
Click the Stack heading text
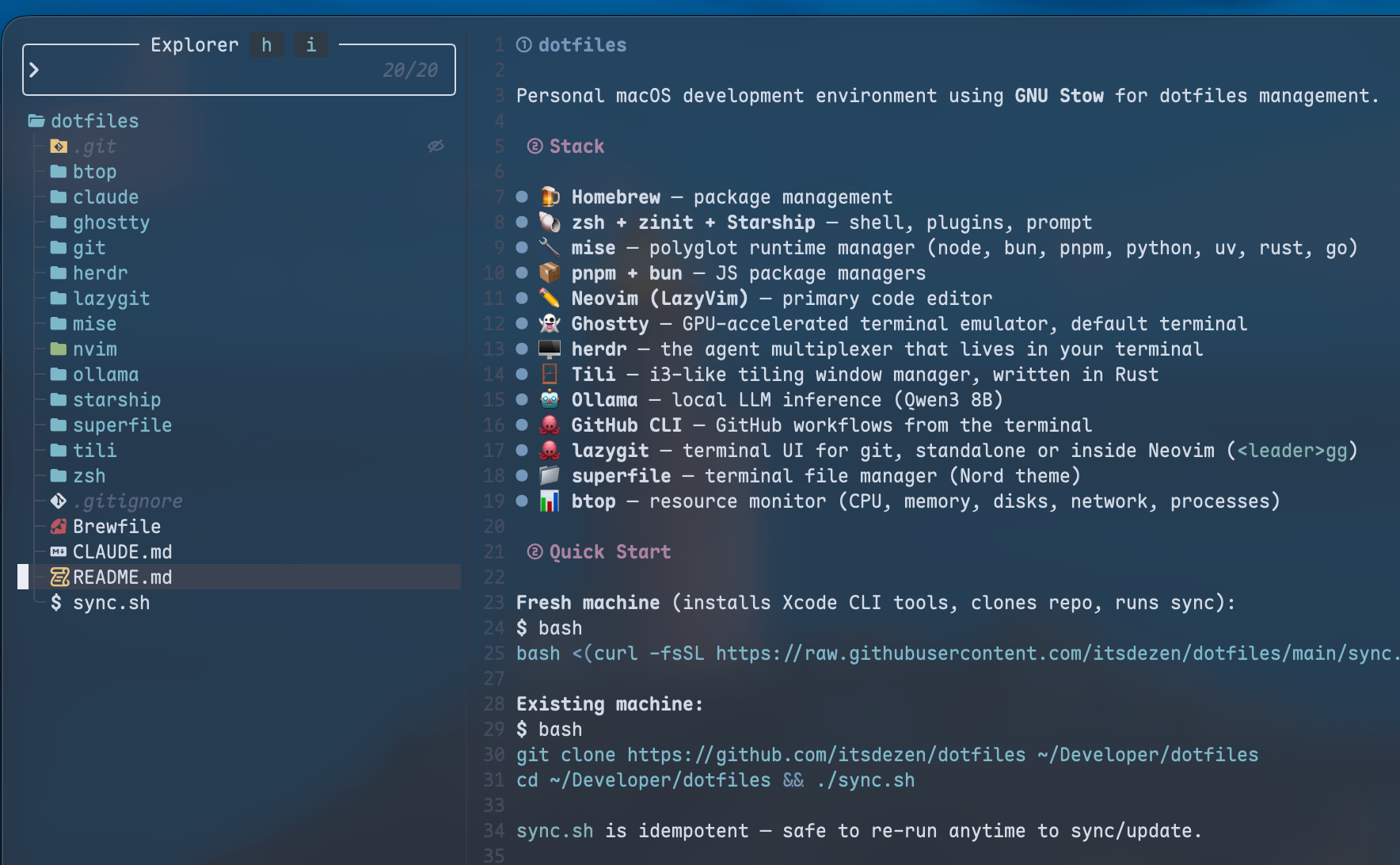[577, 147]
